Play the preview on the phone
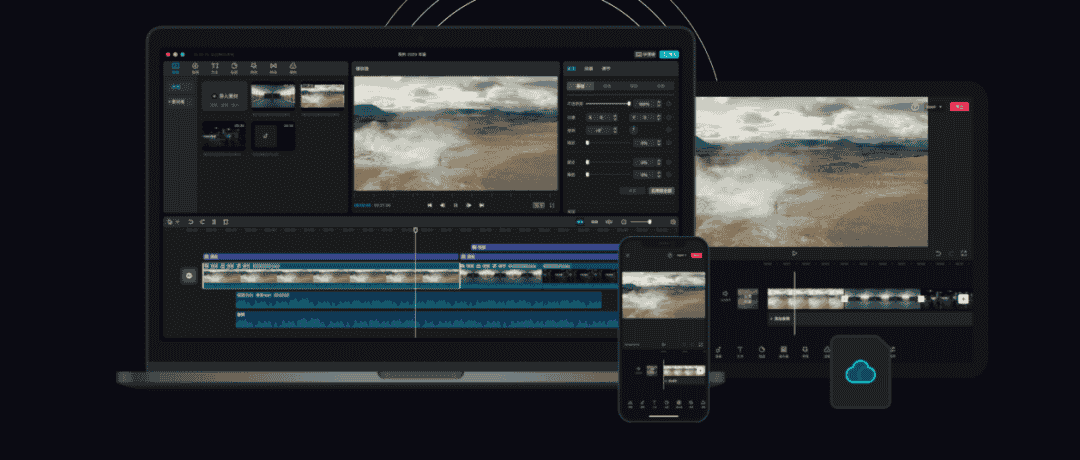1080x460 pixels. pos(663,344)
